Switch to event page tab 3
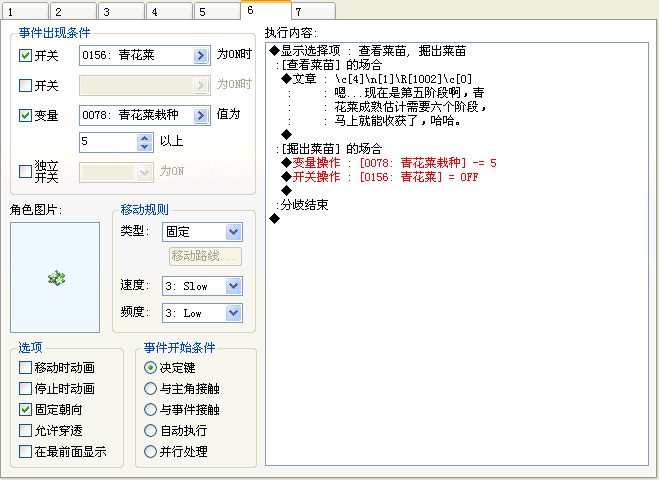 coord(122,11)
